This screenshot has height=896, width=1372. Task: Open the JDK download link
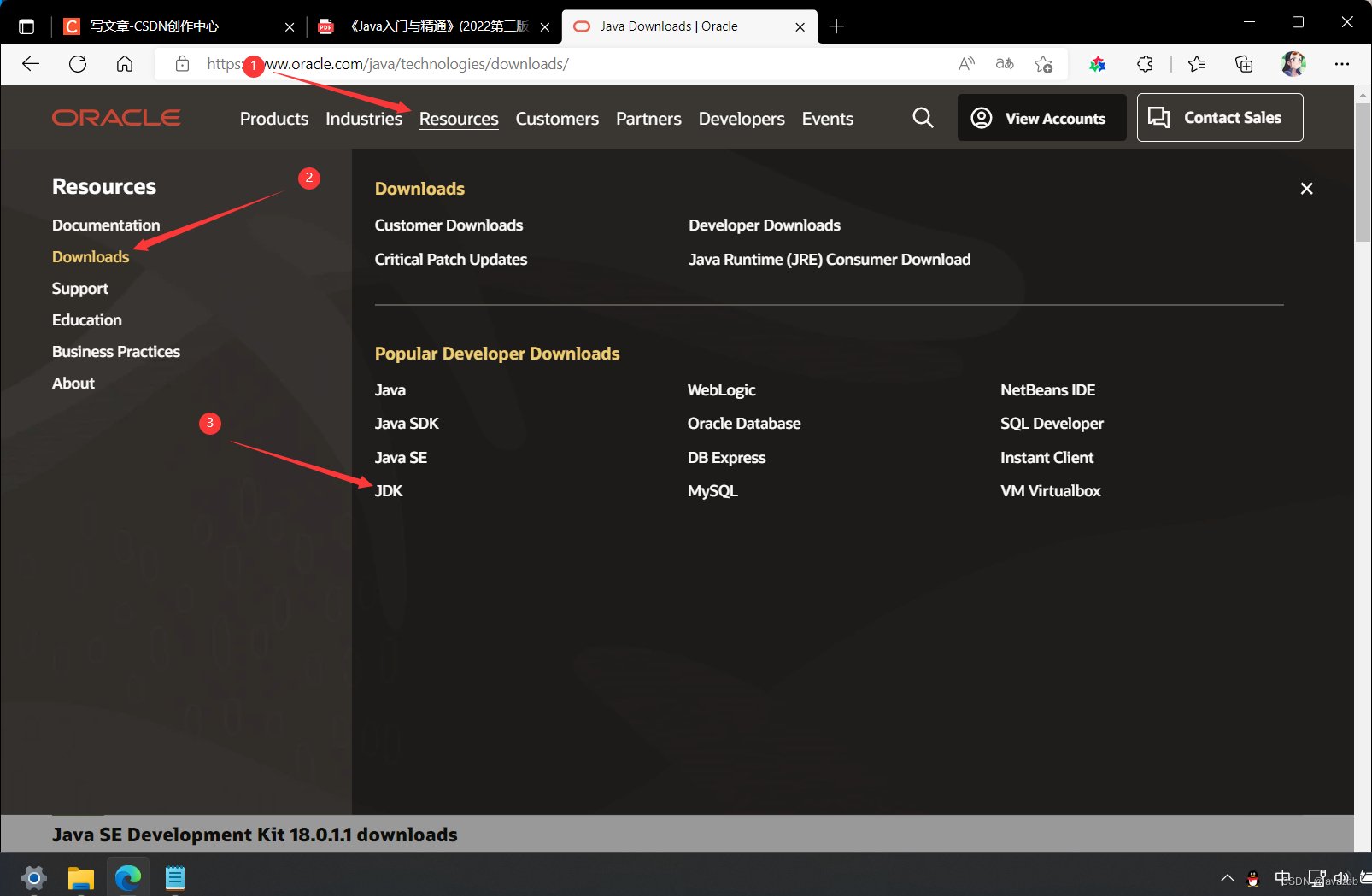click(x=389, y=491)
